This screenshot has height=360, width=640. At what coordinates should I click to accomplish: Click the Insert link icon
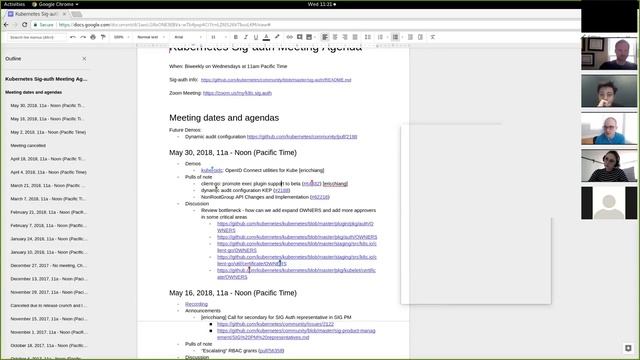pos(289,37)
